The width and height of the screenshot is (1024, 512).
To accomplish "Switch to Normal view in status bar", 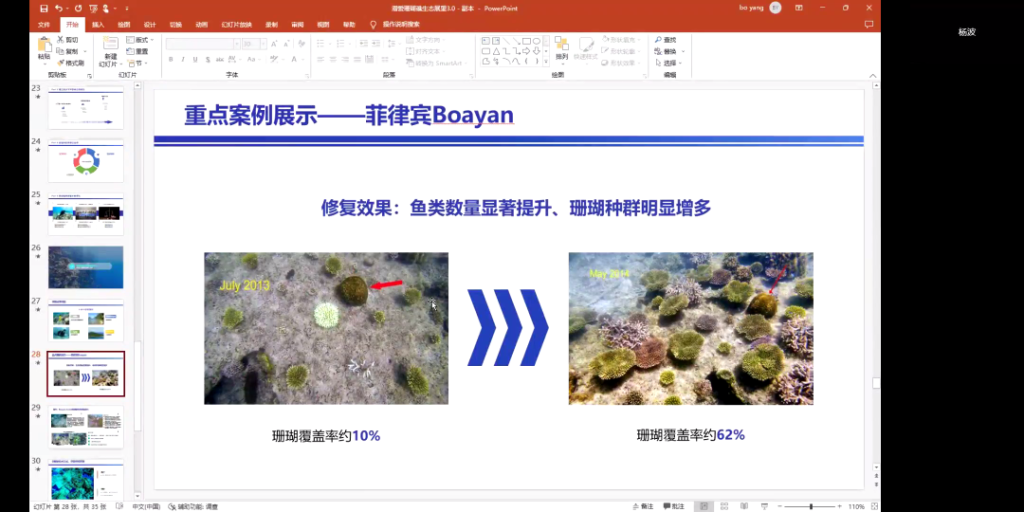I will 703,506.
